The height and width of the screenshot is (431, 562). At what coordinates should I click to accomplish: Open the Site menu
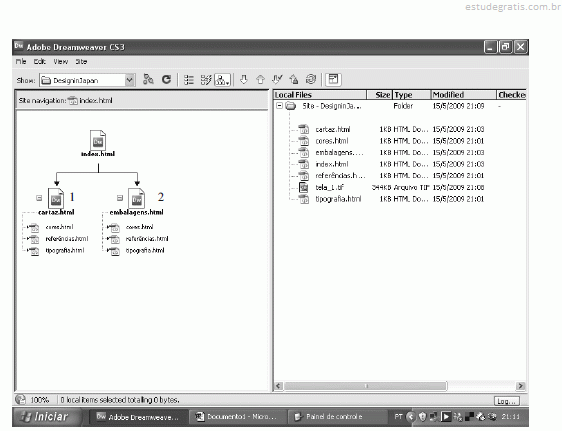tap(81, 62)
